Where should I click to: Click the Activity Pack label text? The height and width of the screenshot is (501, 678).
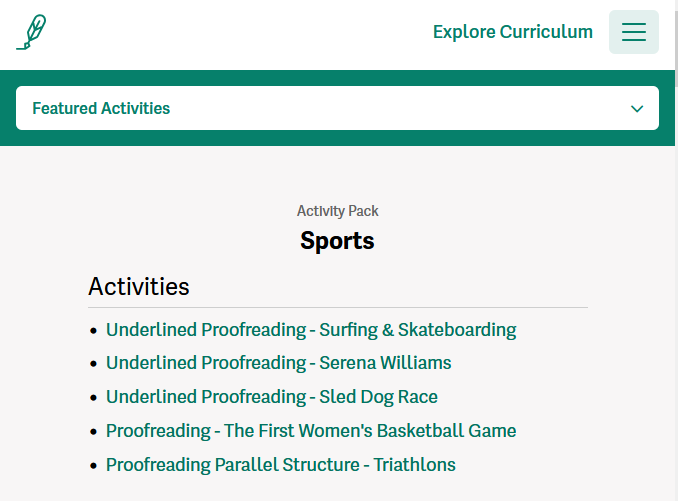pyautogui.click(x=337, y=211)
